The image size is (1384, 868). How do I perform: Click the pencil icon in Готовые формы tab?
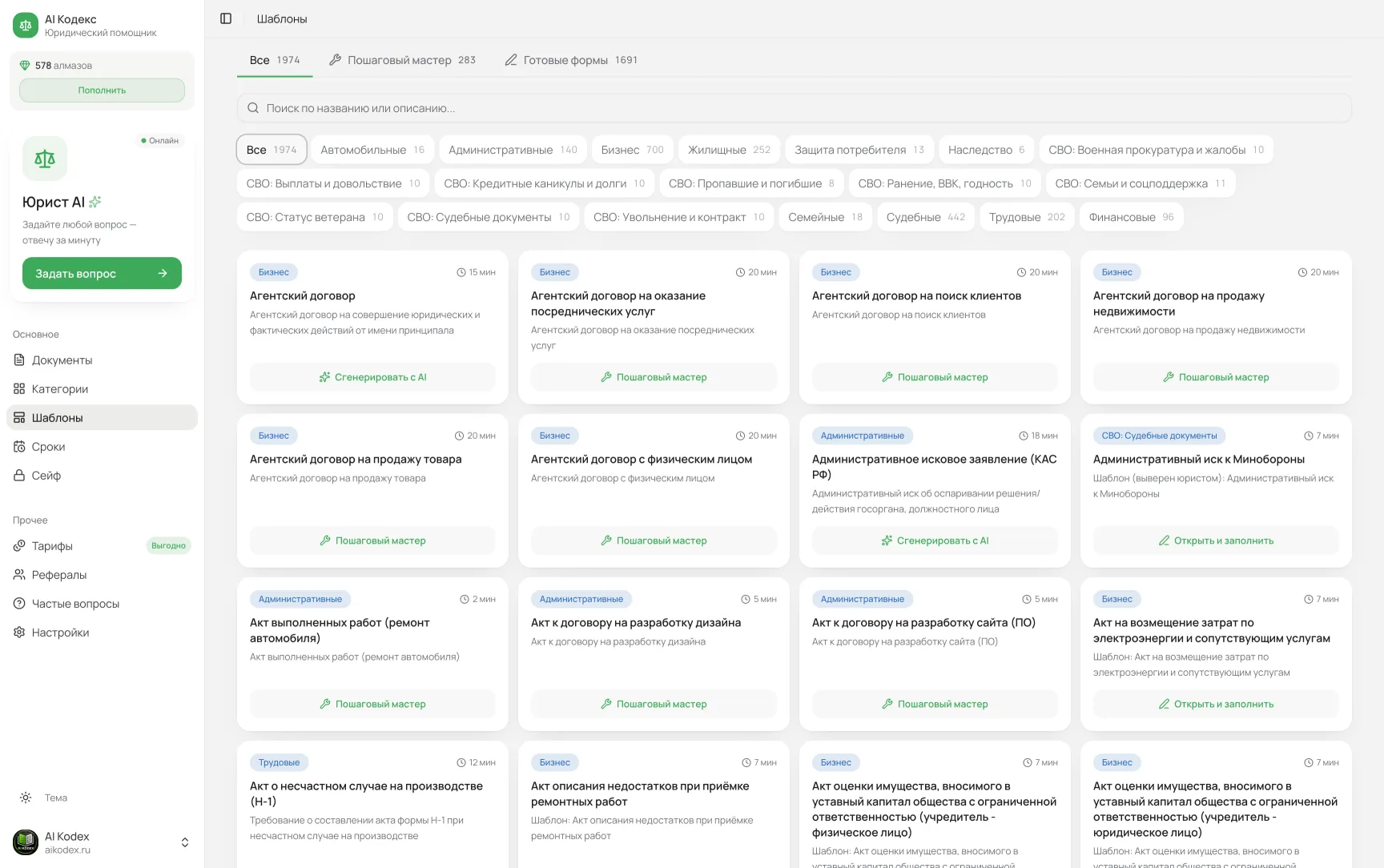(x=511, y=60)
